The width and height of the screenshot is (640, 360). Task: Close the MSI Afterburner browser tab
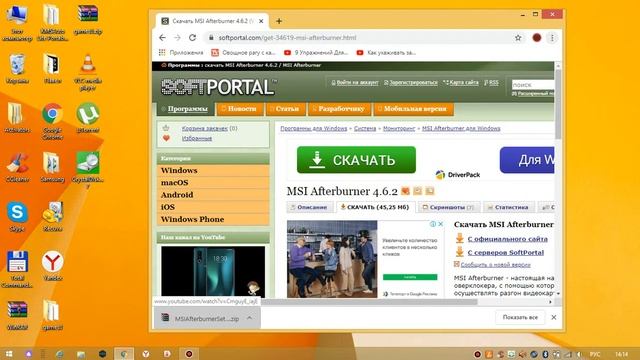tap(261, 21)
